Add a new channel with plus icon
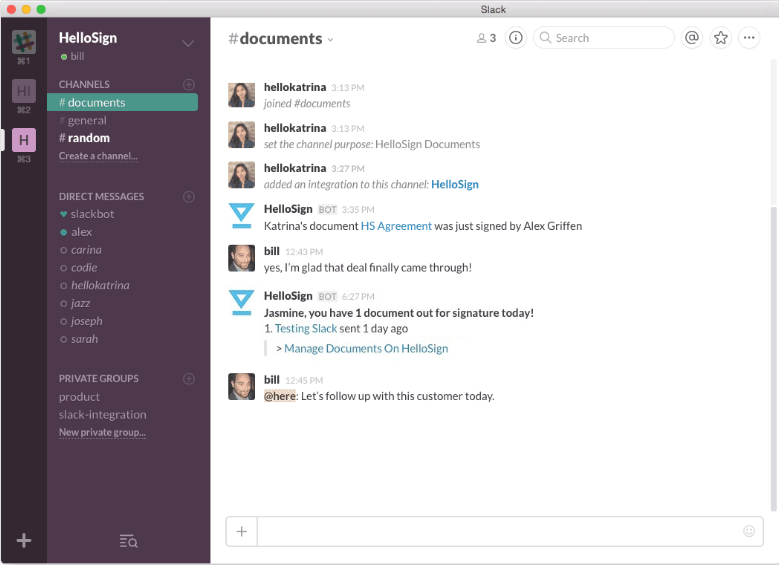 pos(189,84)
